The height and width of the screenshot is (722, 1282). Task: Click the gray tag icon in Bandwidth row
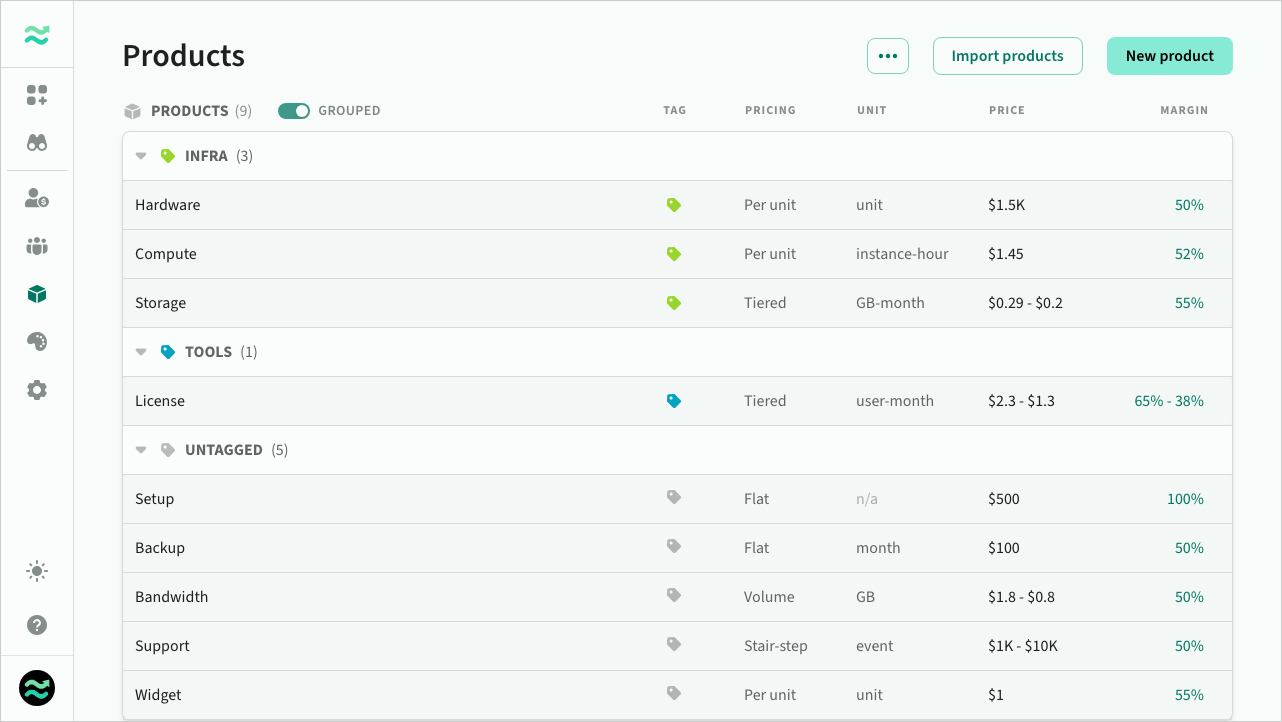pos(674,595)
